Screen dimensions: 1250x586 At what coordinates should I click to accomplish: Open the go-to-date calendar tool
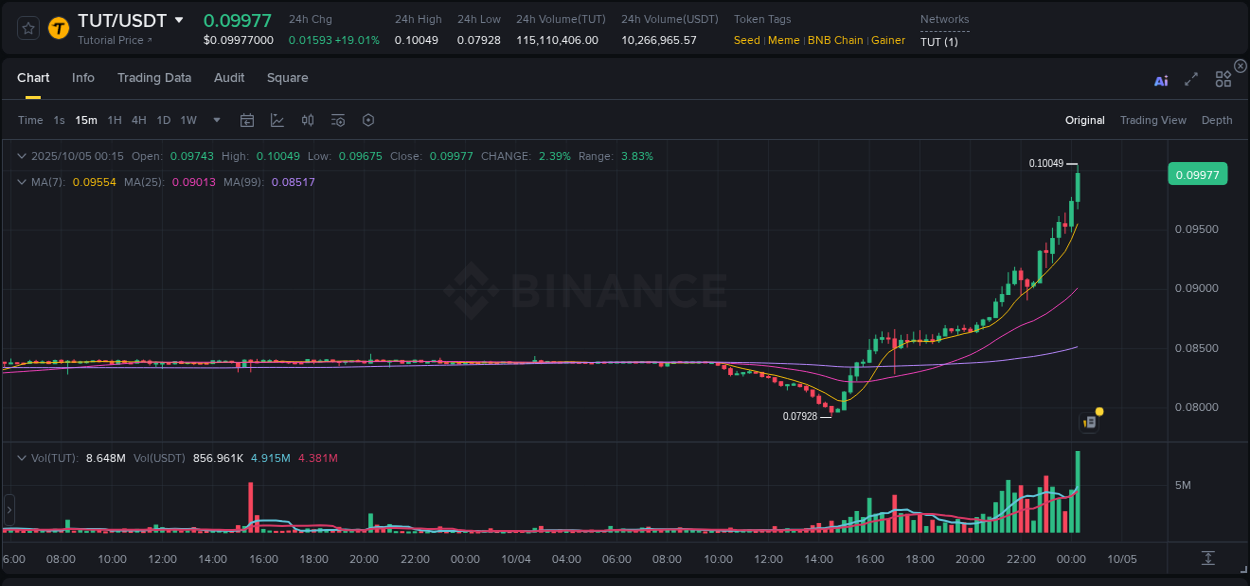[x=247, y=119]
